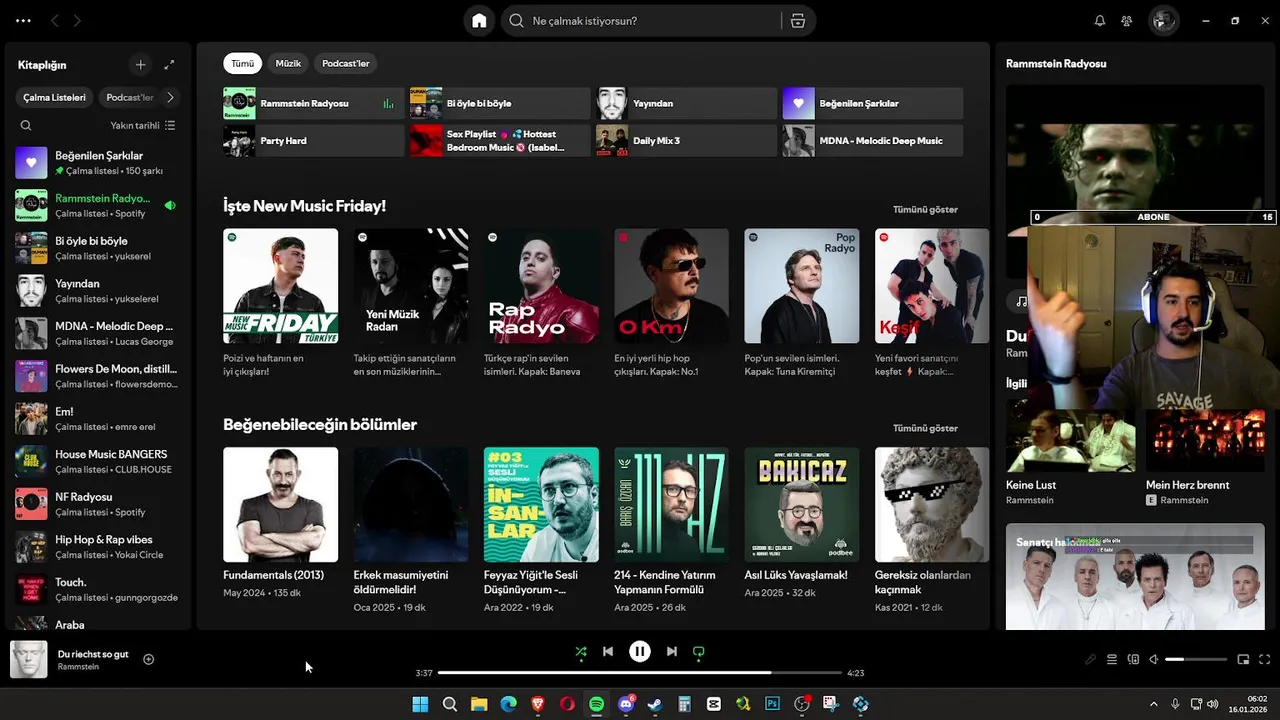The height and width of the screenshot is (720, 1280).
Task: Open the play queue
Action: [x=1112, y=659]
